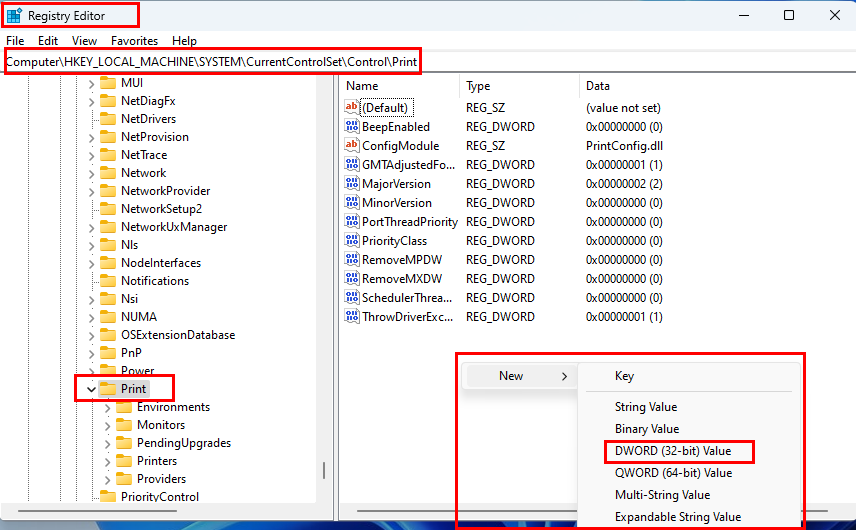The width and height of the screenshot is (856, 530).
Task: Choose Multi-String Value in the submenu
Action: point(662,495)
